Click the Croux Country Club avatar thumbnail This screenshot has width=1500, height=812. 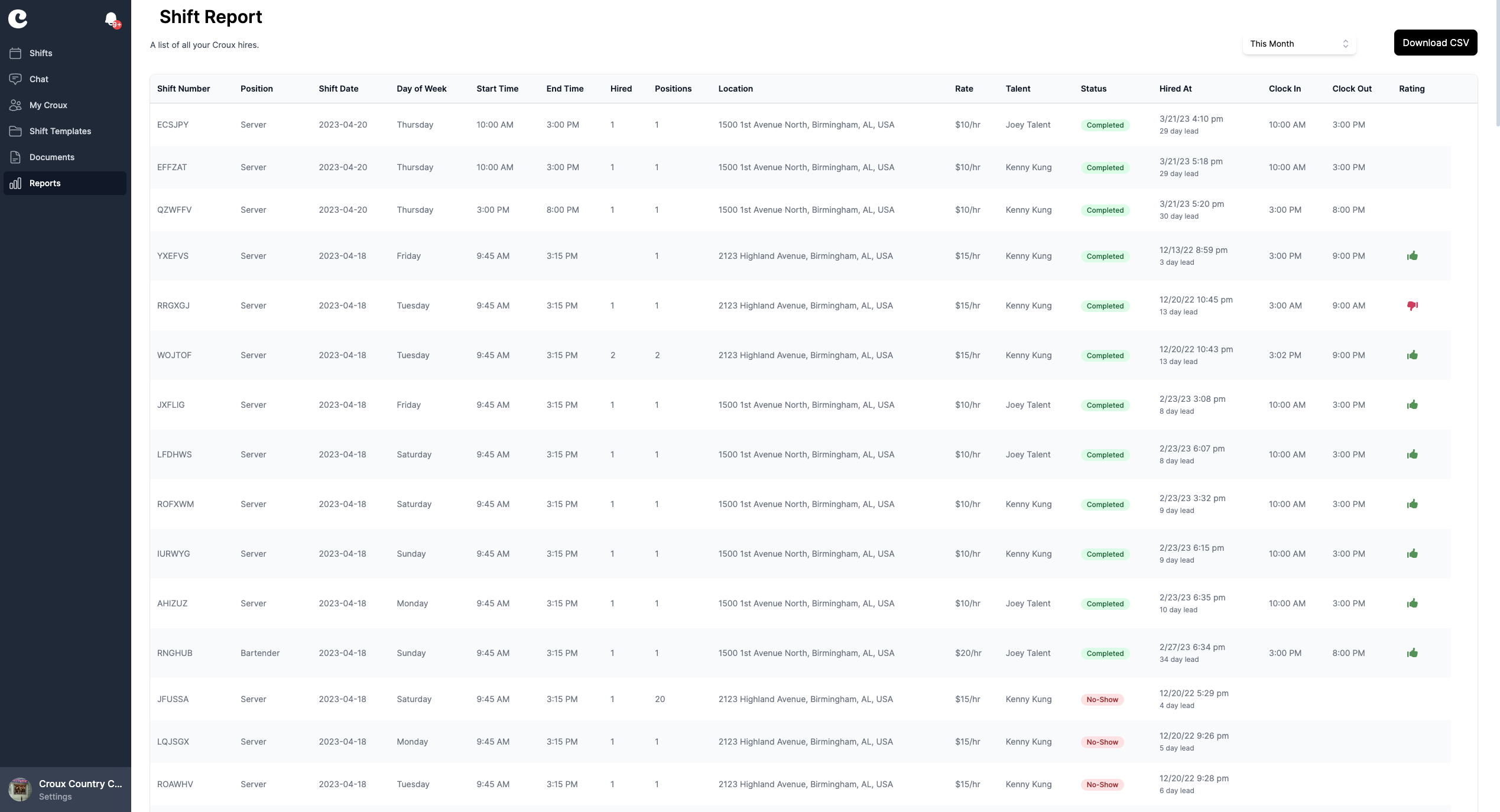(x=20, y=790)
